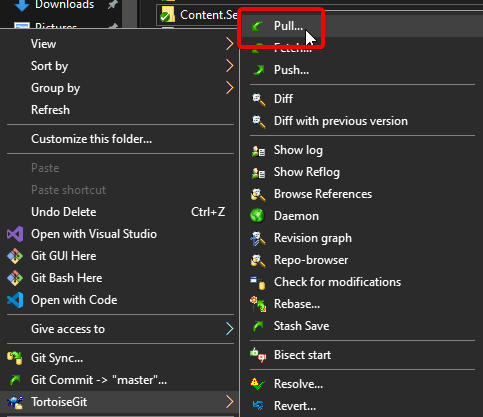The height and width of the screenshot is (417, 483).
Task: Expand the Sort by submenu arrow
Action: coord(229,66)
